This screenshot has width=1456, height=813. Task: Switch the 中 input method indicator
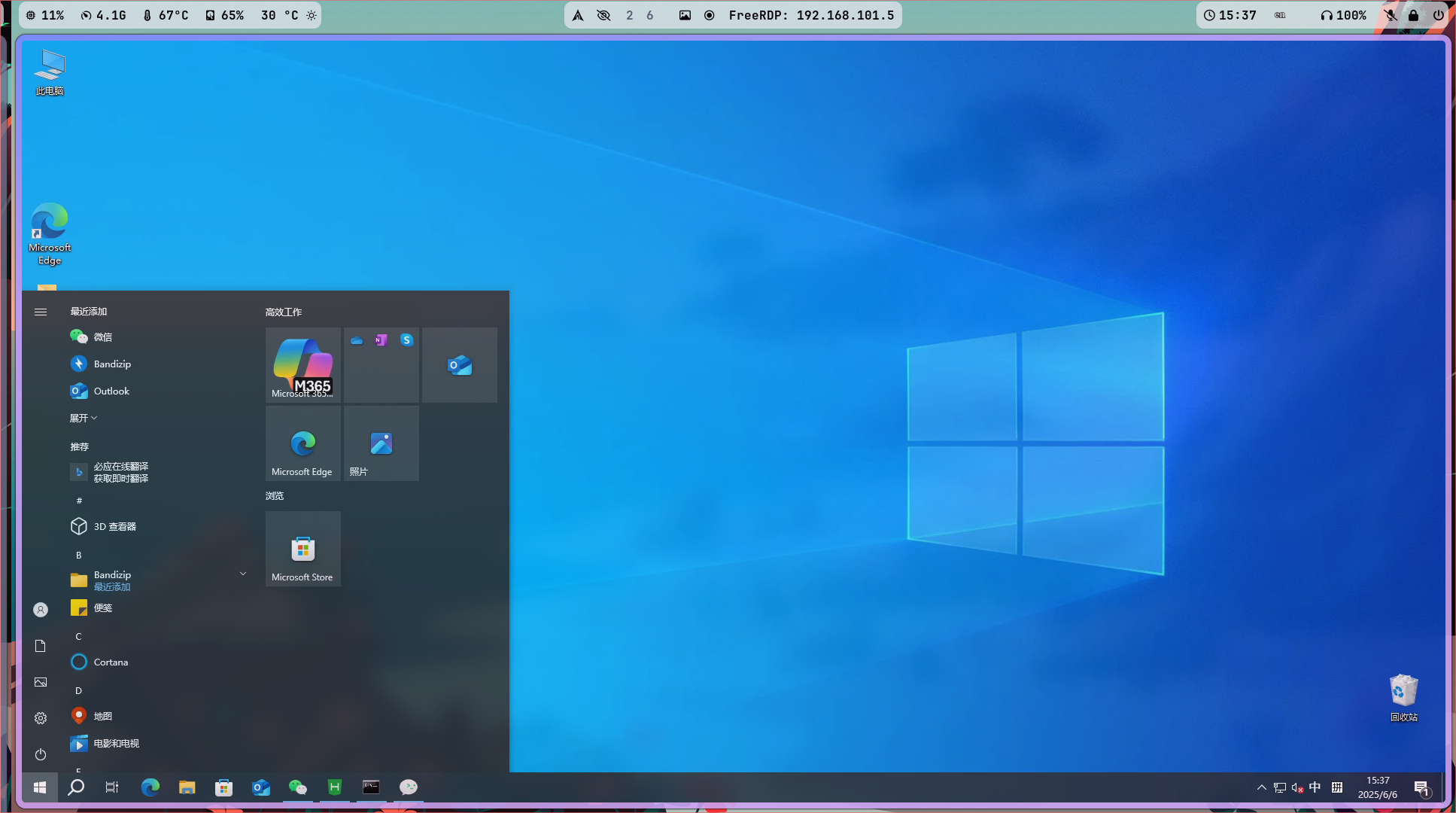point(1315,787)
